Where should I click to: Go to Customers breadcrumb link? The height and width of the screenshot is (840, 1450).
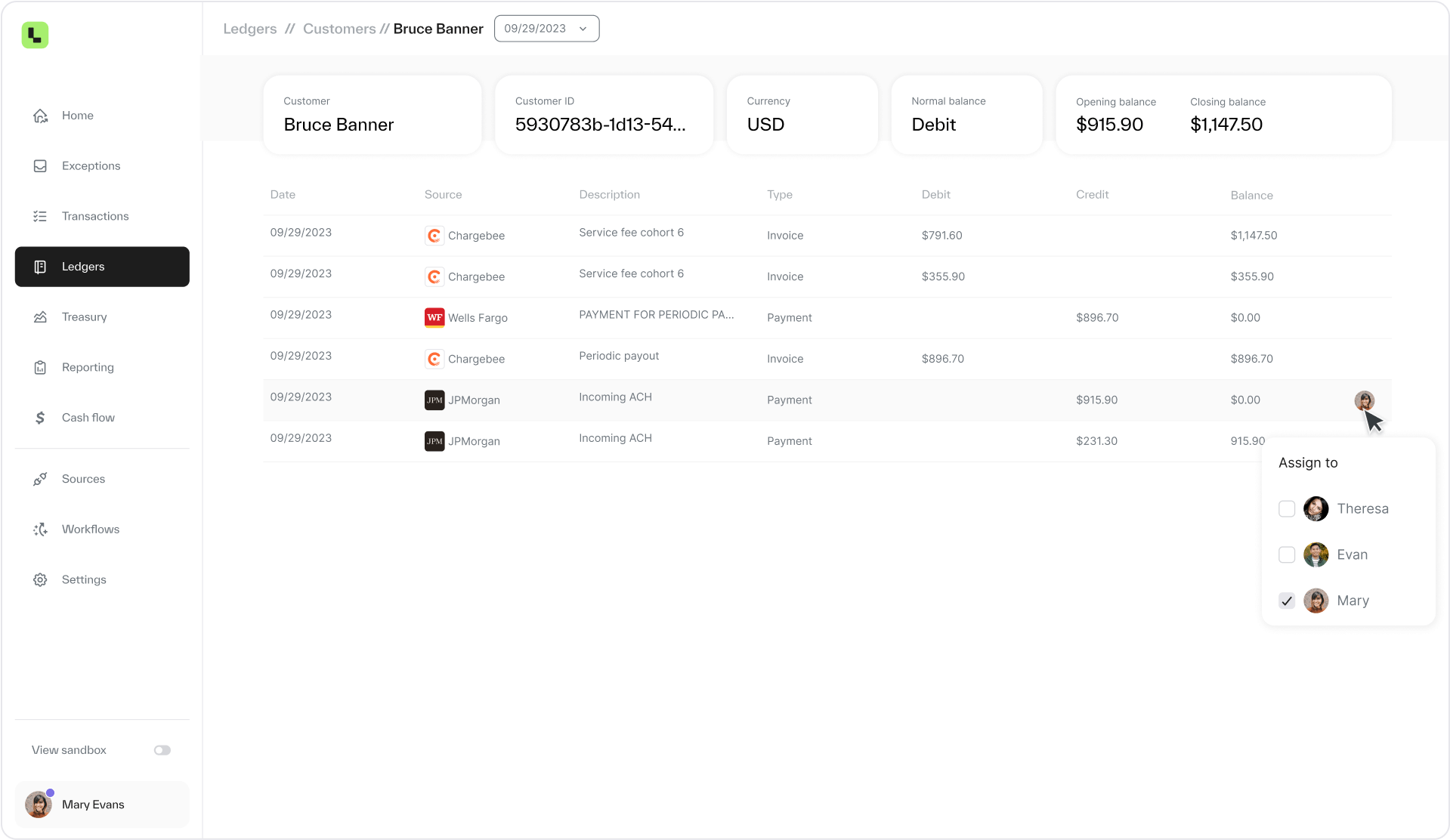point(339,29)
